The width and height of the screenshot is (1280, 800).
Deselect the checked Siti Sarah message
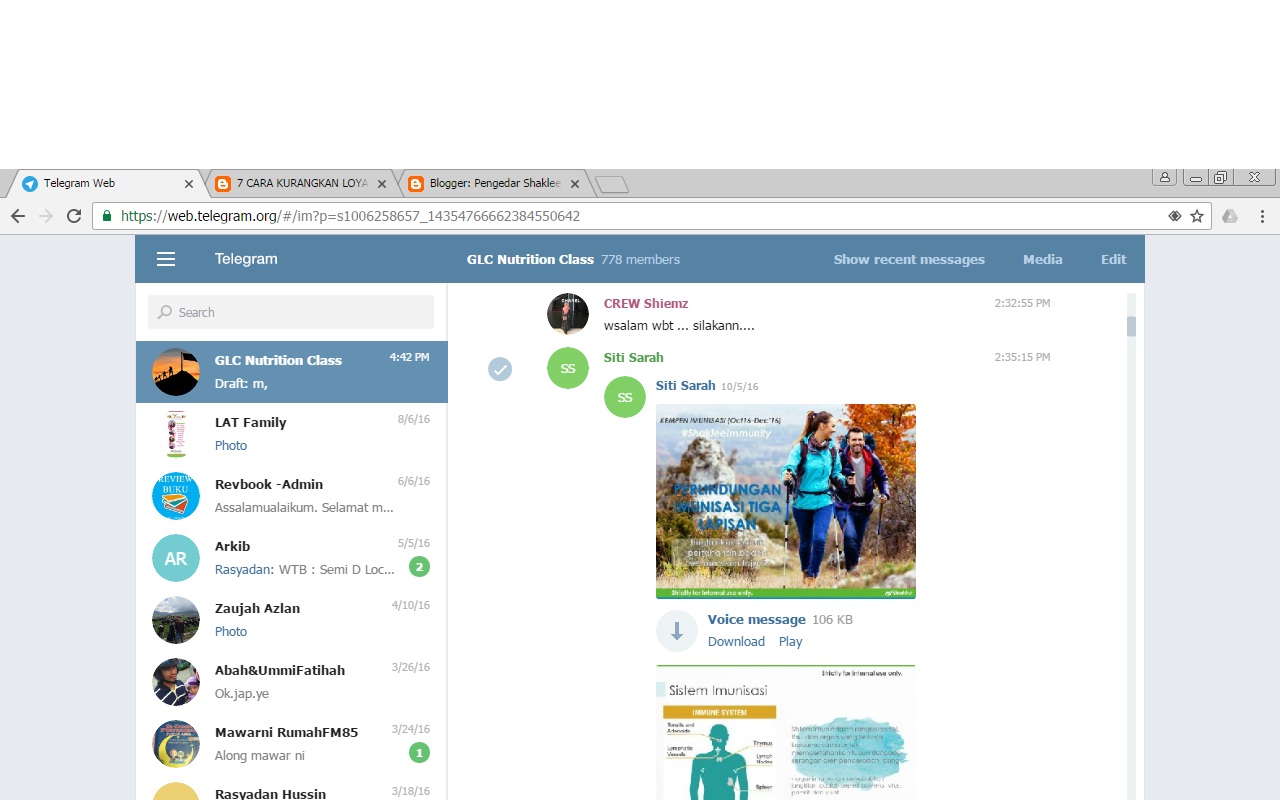pyautogui.click(x=500, y=369)
